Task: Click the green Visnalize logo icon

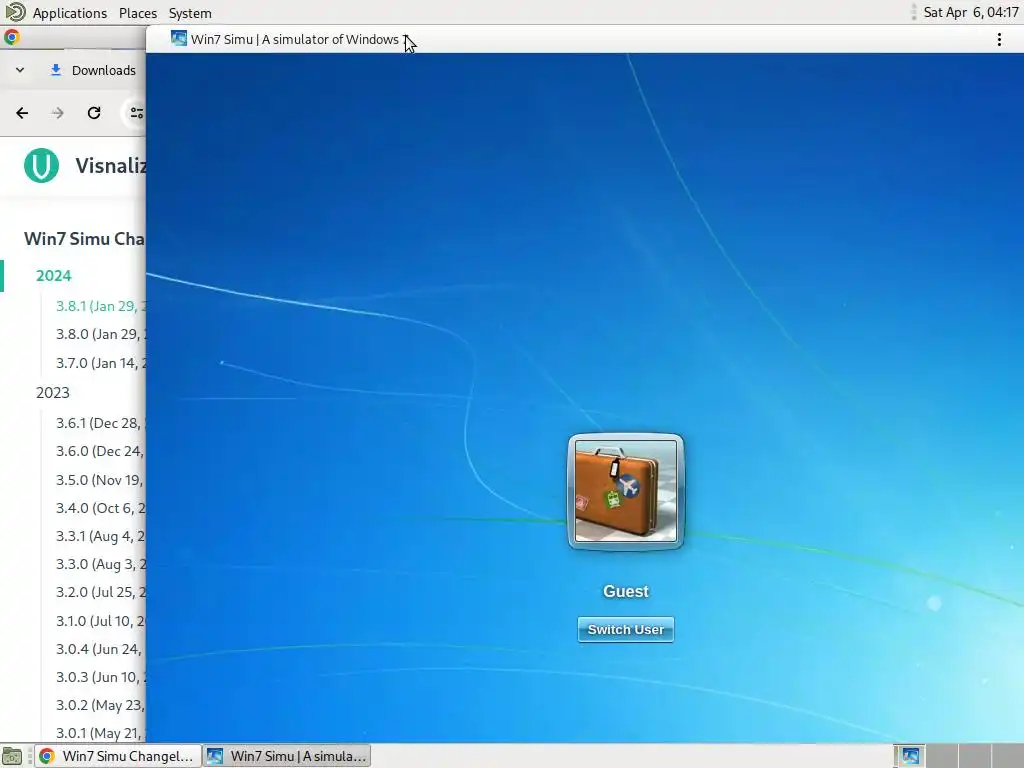Action: pos(41,165)
